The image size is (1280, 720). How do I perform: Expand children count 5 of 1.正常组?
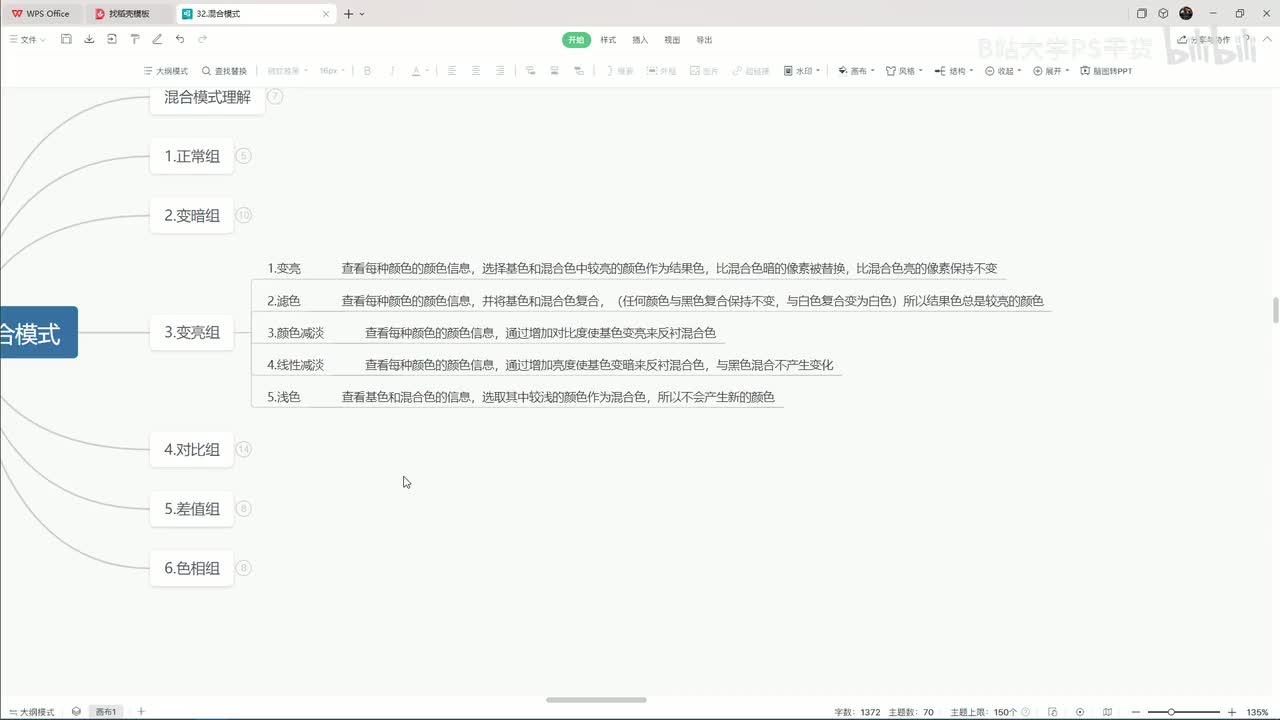point(243,156)
